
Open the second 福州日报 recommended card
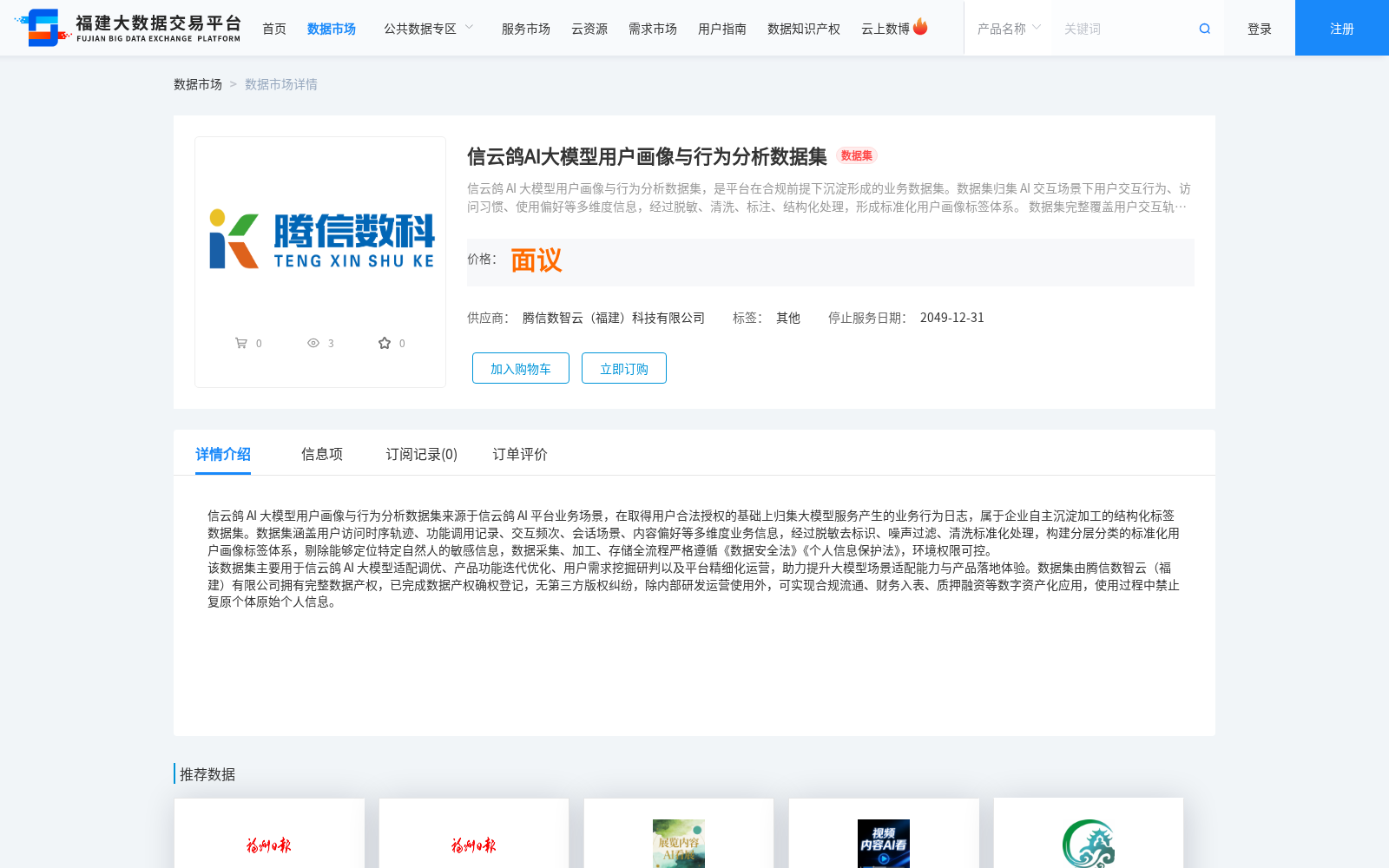tap(474, 833)
